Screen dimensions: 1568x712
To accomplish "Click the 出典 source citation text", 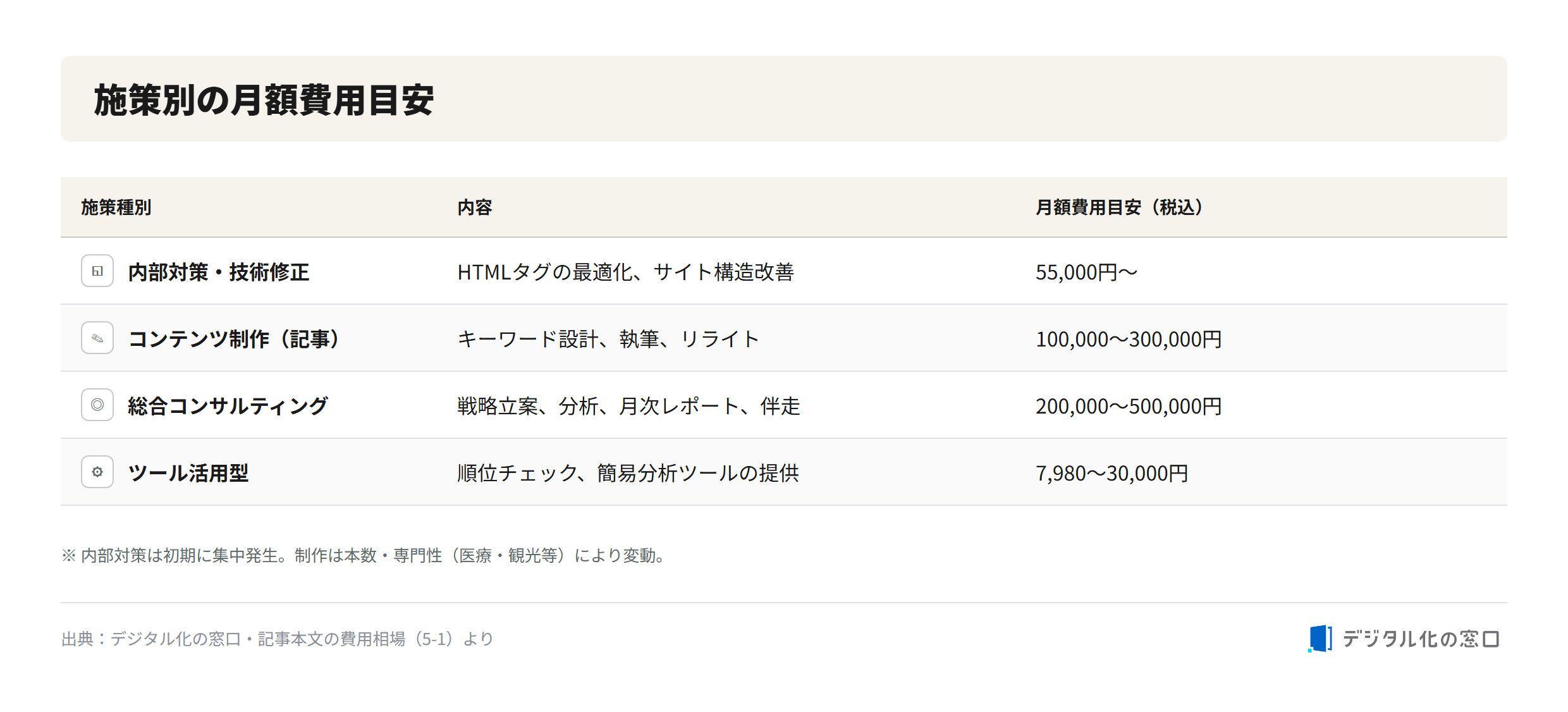I will (x=278, y=639).
